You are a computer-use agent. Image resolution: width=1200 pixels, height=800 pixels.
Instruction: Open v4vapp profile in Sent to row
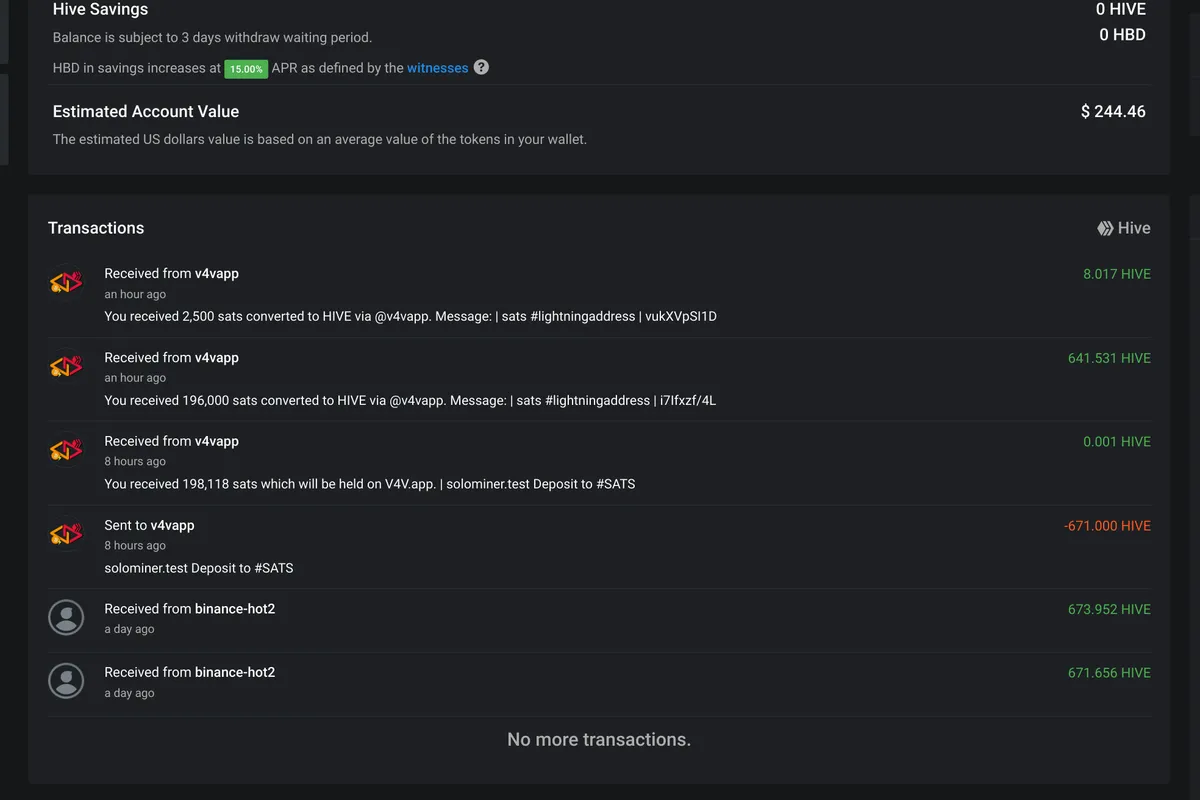point(173,525)
